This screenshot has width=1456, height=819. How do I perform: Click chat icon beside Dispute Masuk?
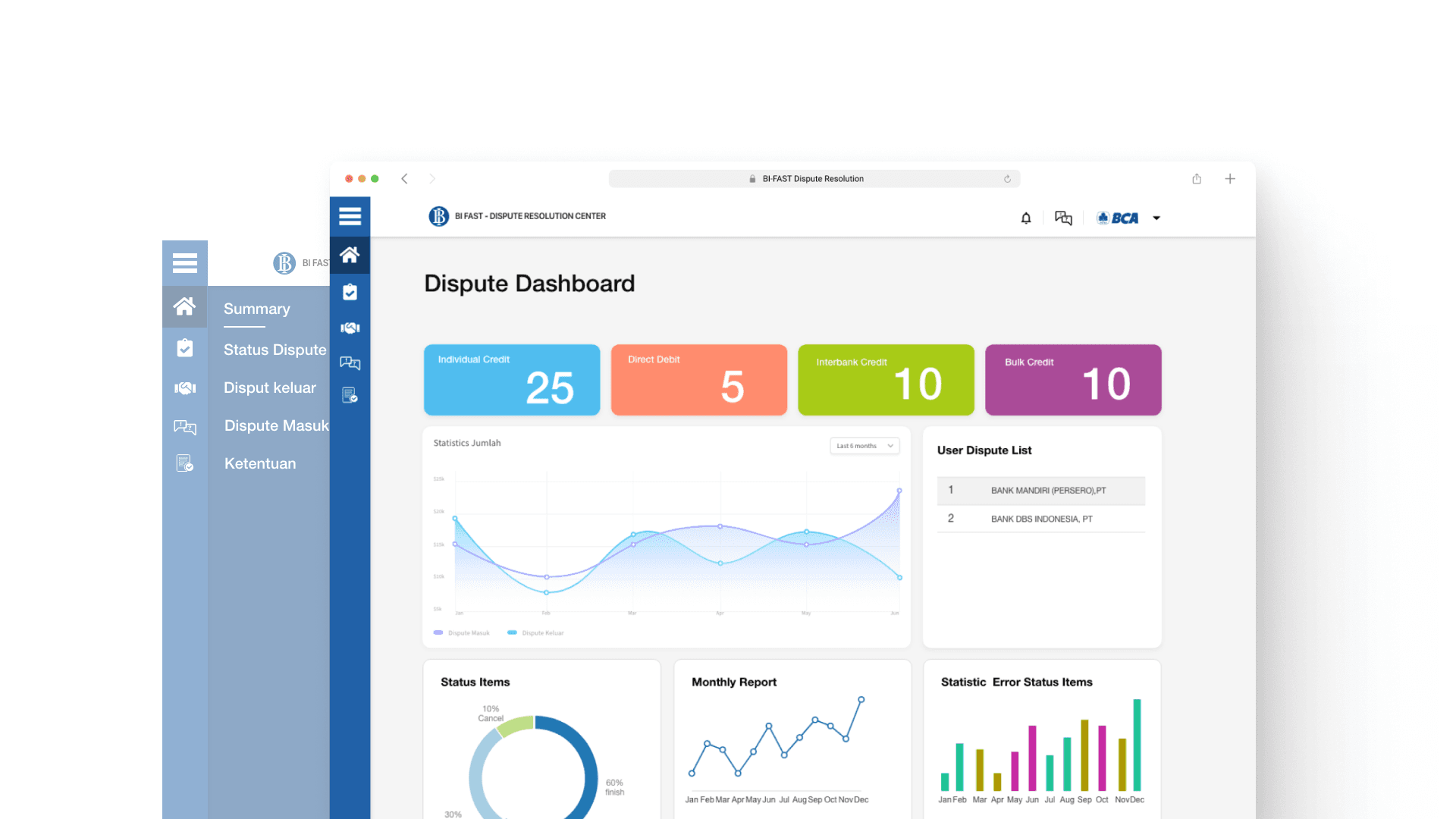pos(185,427)
